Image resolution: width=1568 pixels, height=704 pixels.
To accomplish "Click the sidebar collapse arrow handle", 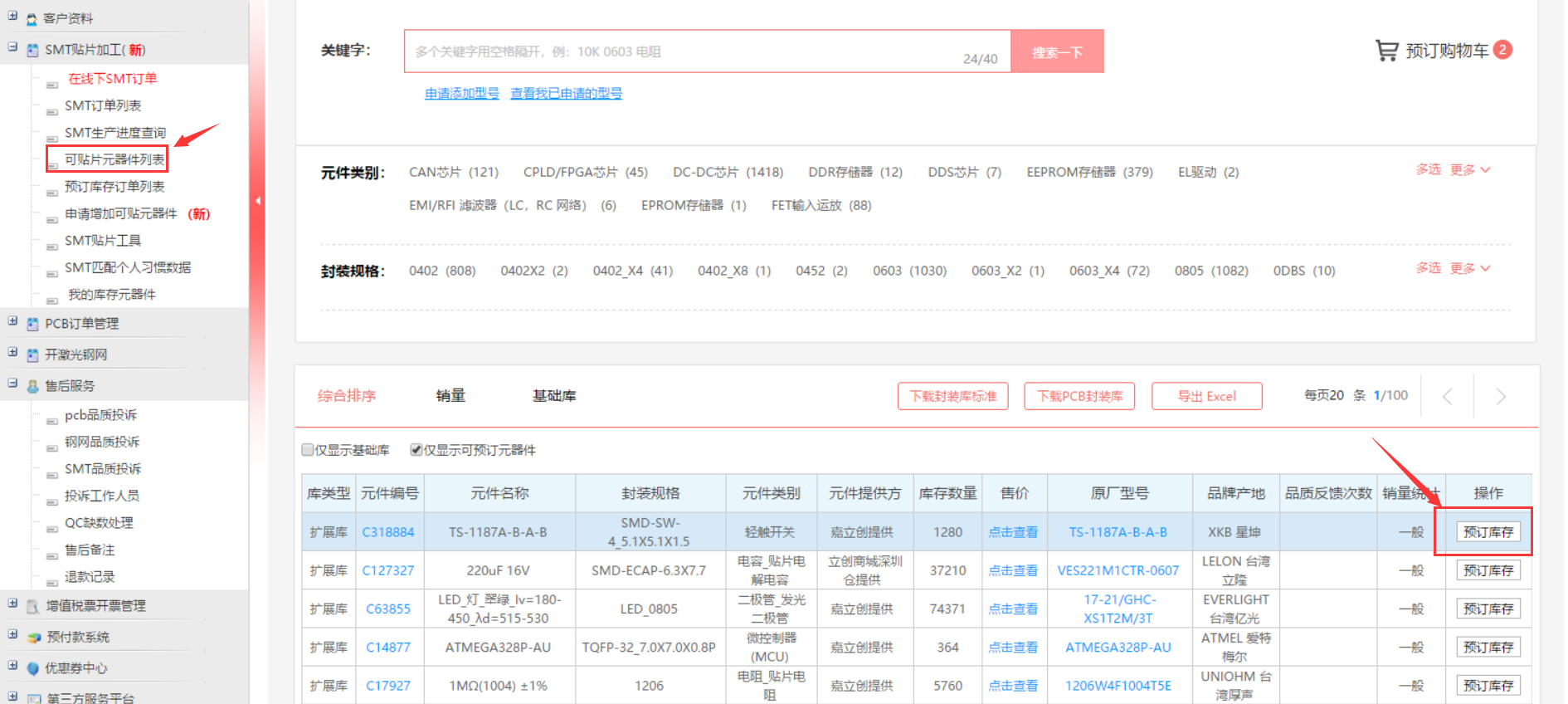I will pos(258,200).
